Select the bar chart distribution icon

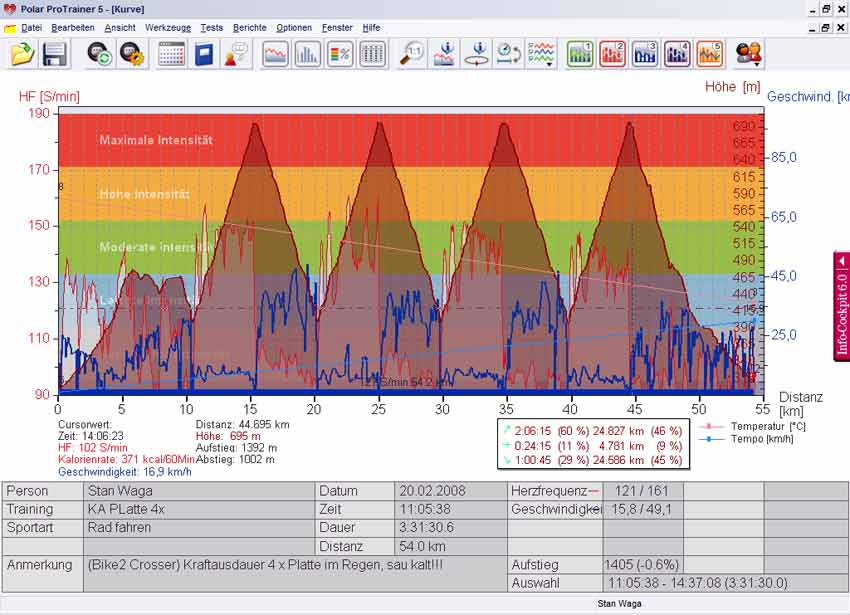point(308,54)
